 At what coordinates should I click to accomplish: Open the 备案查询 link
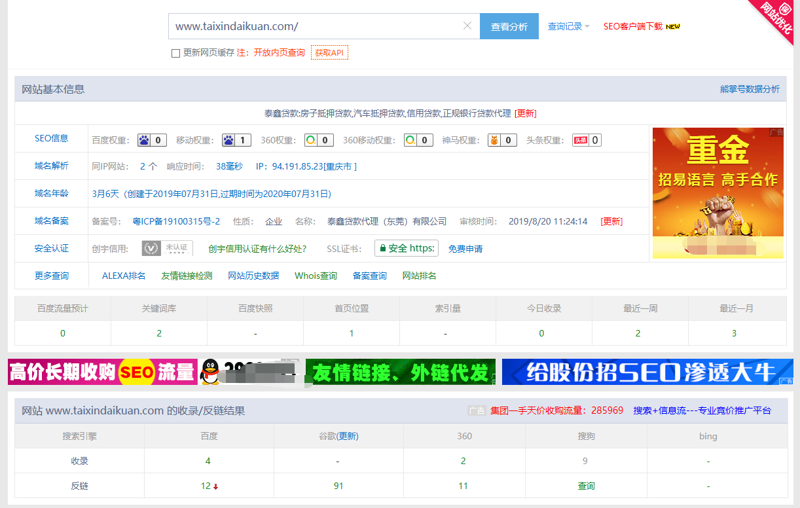tap(369, 276)
